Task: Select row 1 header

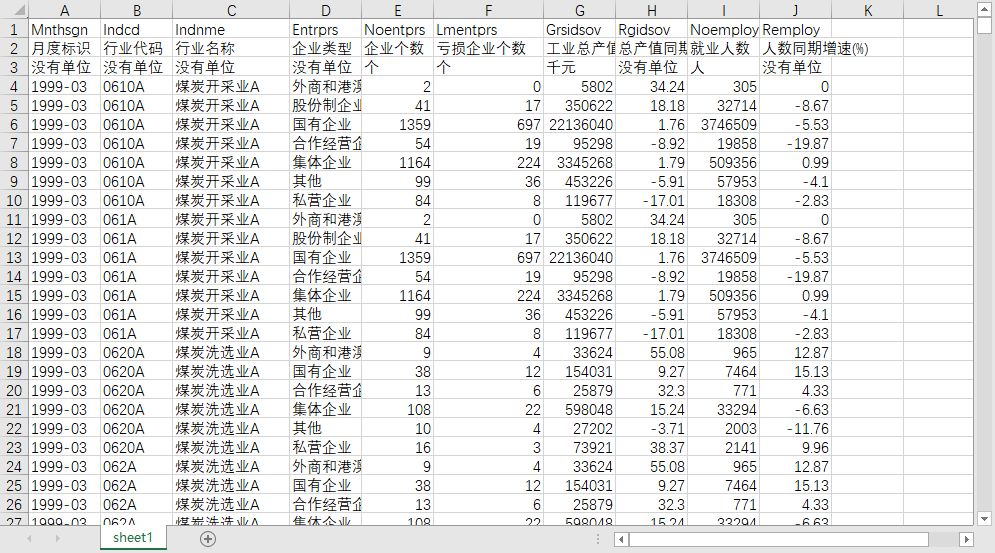Action: pos(14,29)
